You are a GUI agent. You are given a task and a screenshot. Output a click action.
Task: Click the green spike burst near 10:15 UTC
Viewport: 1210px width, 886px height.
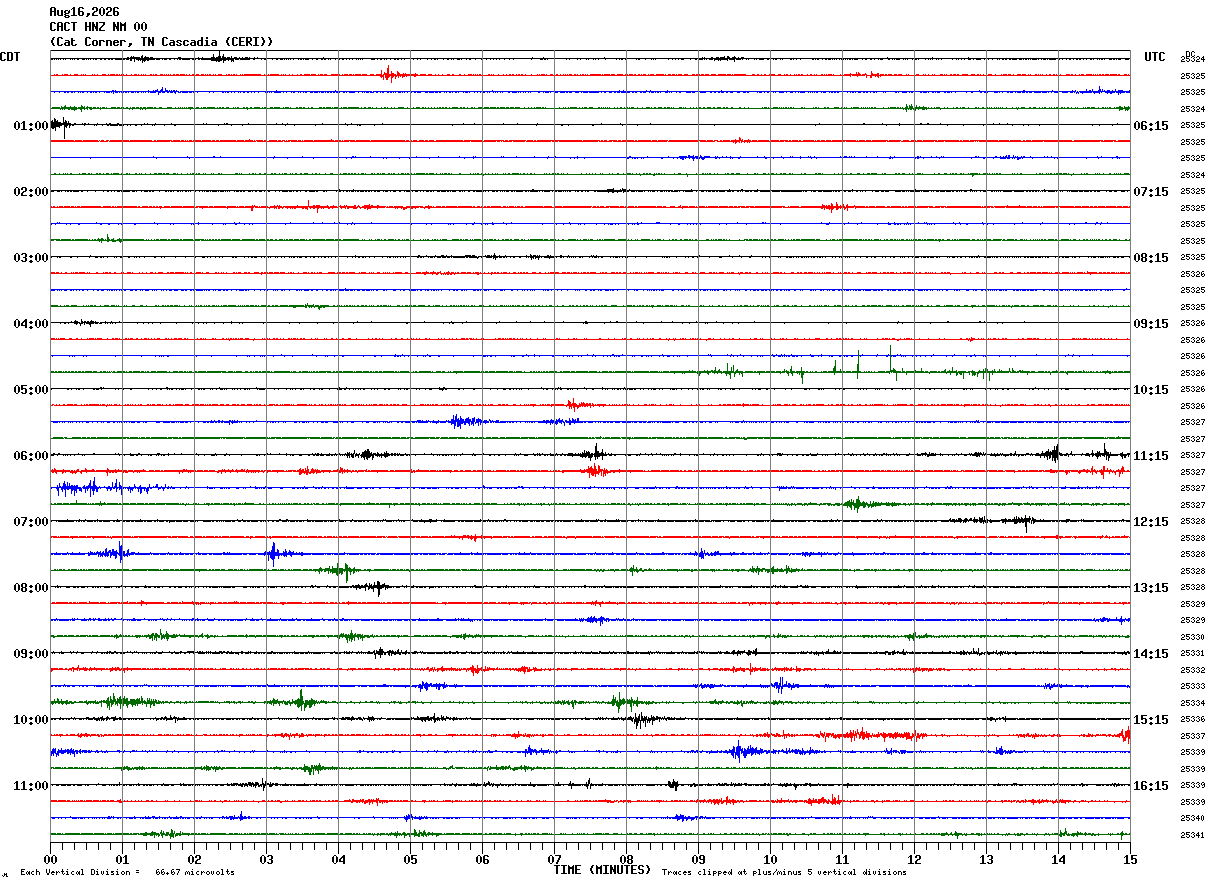point(850,366)
